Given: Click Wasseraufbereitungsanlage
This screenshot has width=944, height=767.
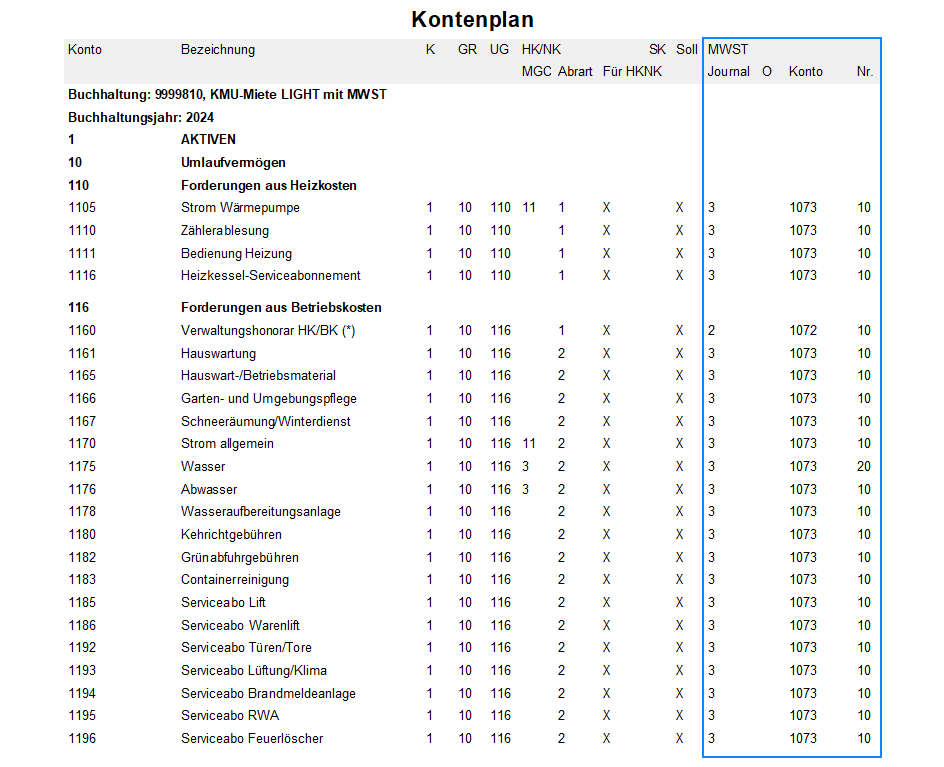Looking at the screenshot, I should click(261, 512).
